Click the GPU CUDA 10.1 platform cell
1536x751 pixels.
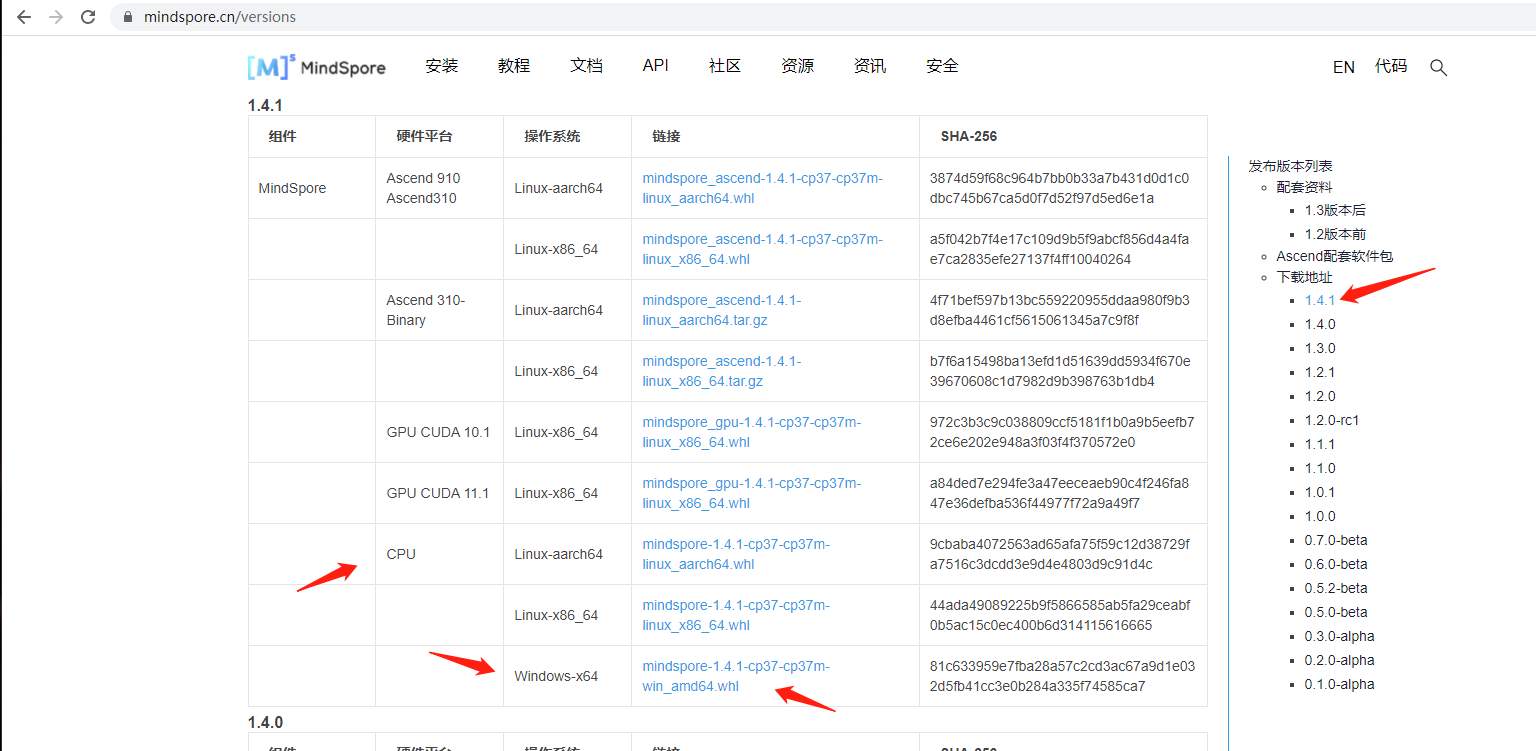tap(438, 432)
